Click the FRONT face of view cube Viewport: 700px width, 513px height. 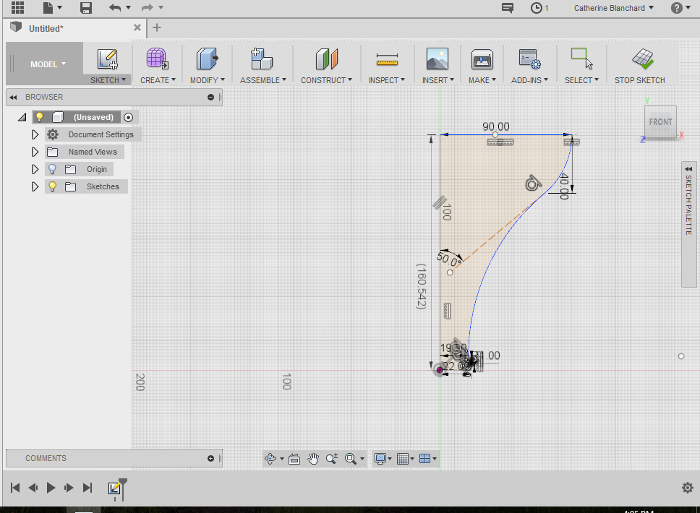pyautogui.click(x=660, y=122)
